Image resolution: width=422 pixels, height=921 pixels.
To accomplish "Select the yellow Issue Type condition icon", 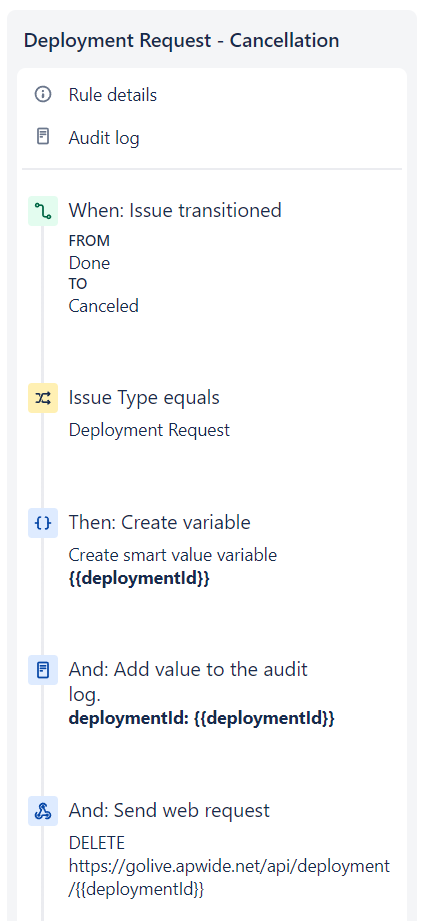I will [x=43, y=398].
